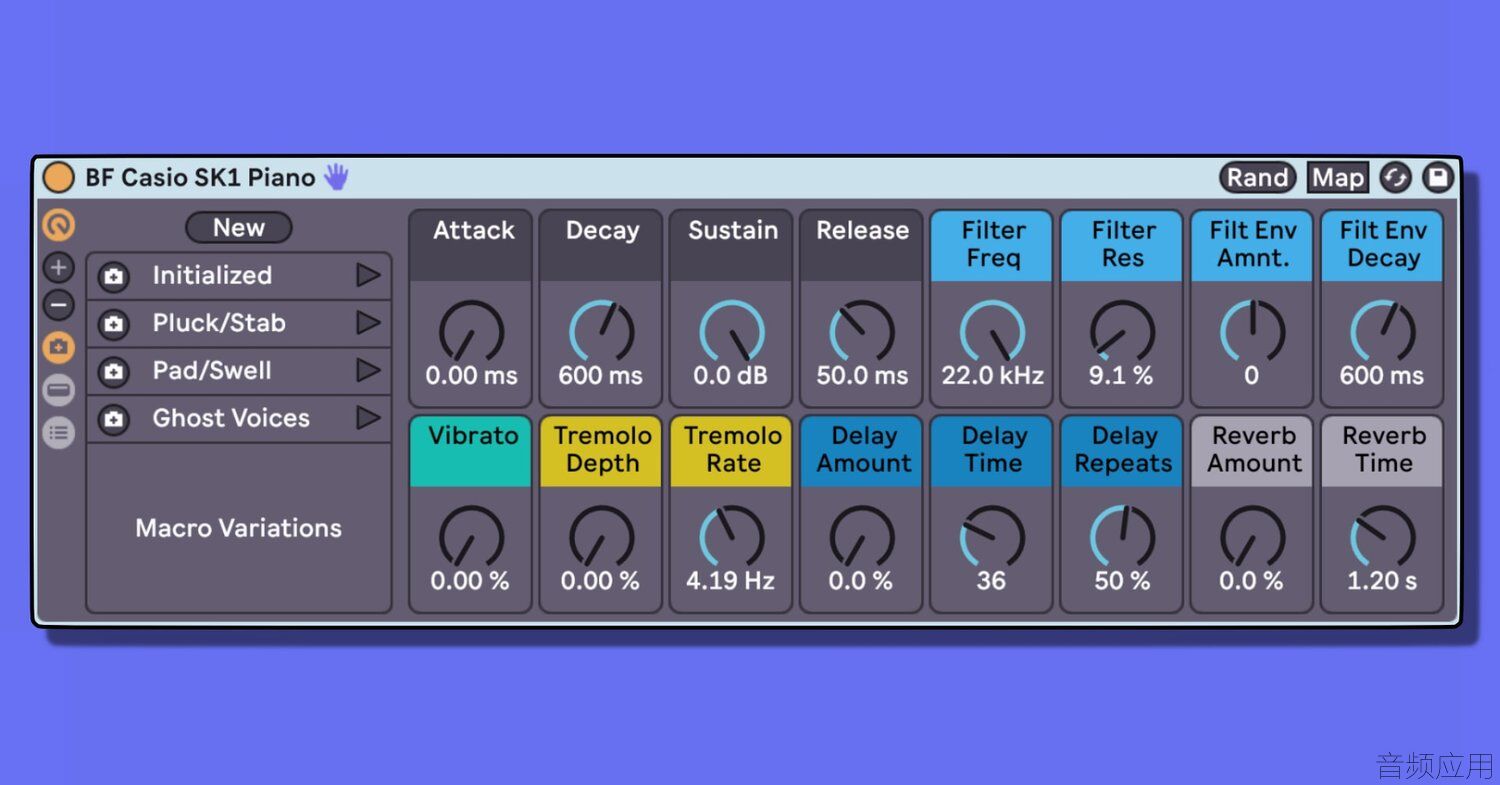Screen dimensions: 1500x785
Task: Click the hand icon next to device title
Action: point(336,178)
